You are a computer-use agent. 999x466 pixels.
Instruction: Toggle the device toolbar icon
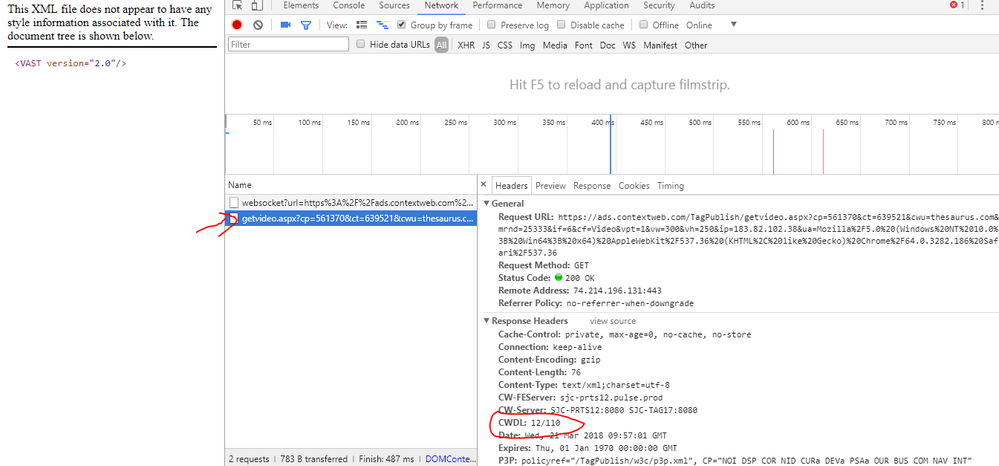click(x=256, y=5)
